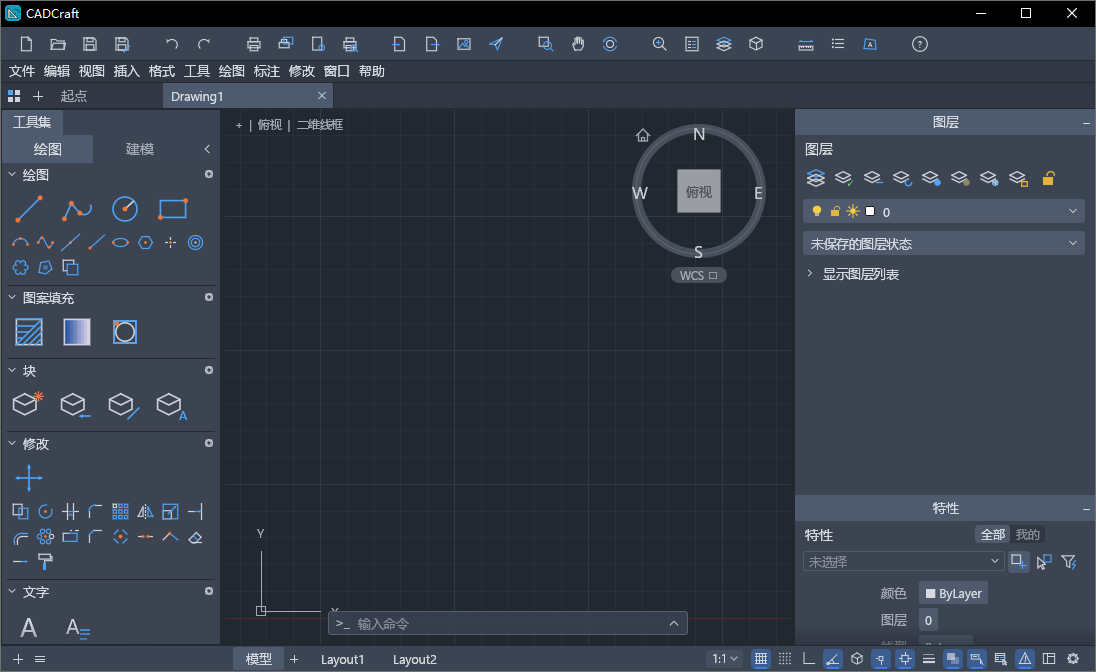Toggle the WCS coordinate system button
Screen dimensions: 1096x672
click(698, 276)
